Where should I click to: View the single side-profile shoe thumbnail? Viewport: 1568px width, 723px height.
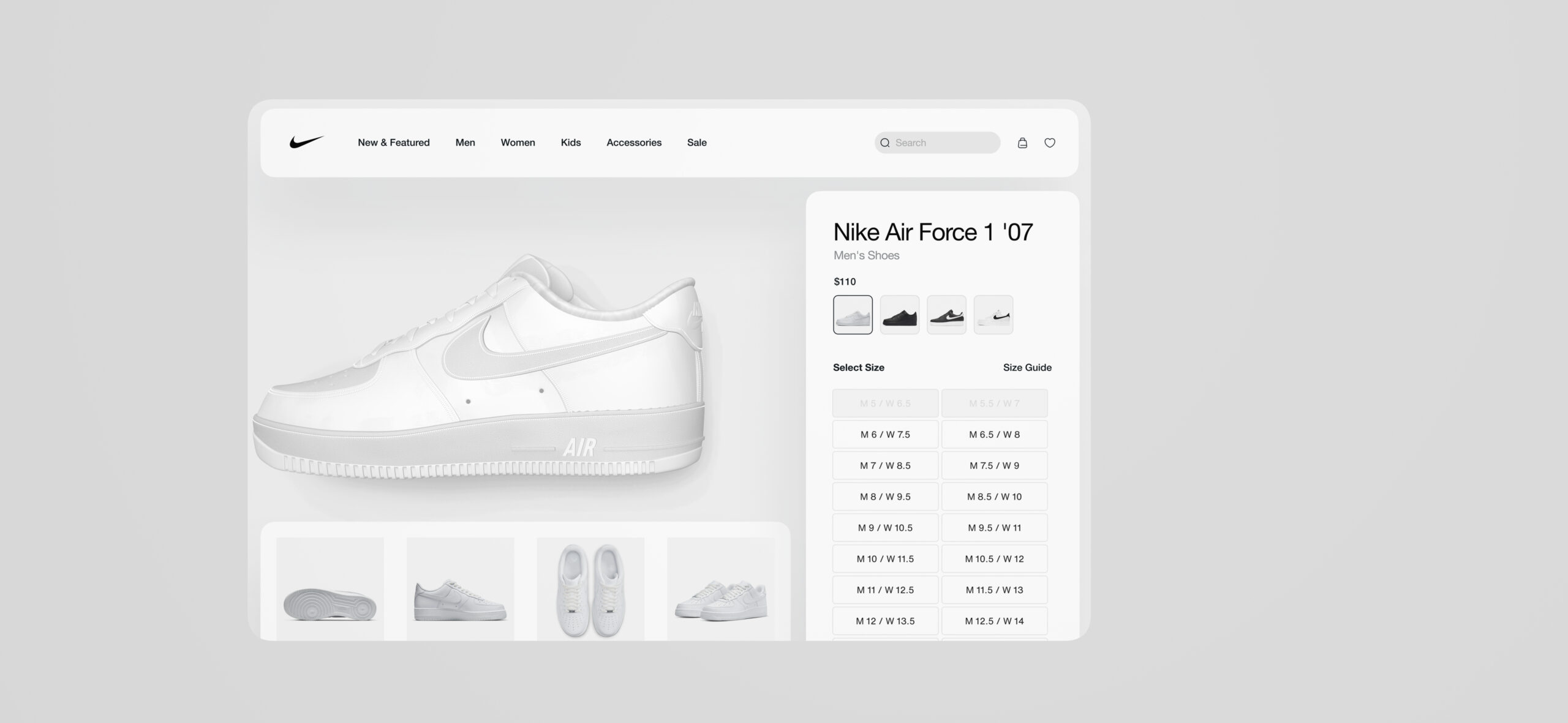point(461,589)
